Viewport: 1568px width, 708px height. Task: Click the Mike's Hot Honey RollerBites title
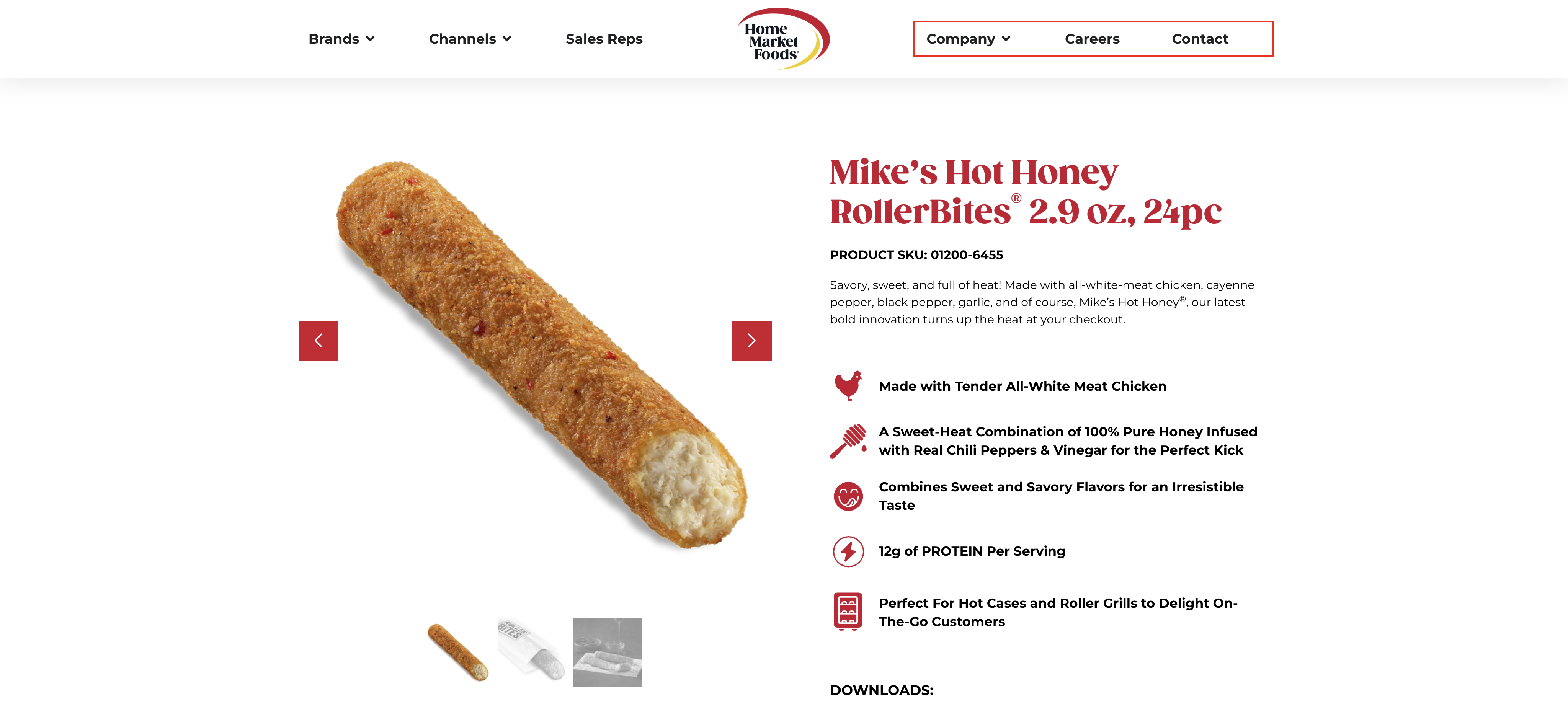tap(1025, 192)
